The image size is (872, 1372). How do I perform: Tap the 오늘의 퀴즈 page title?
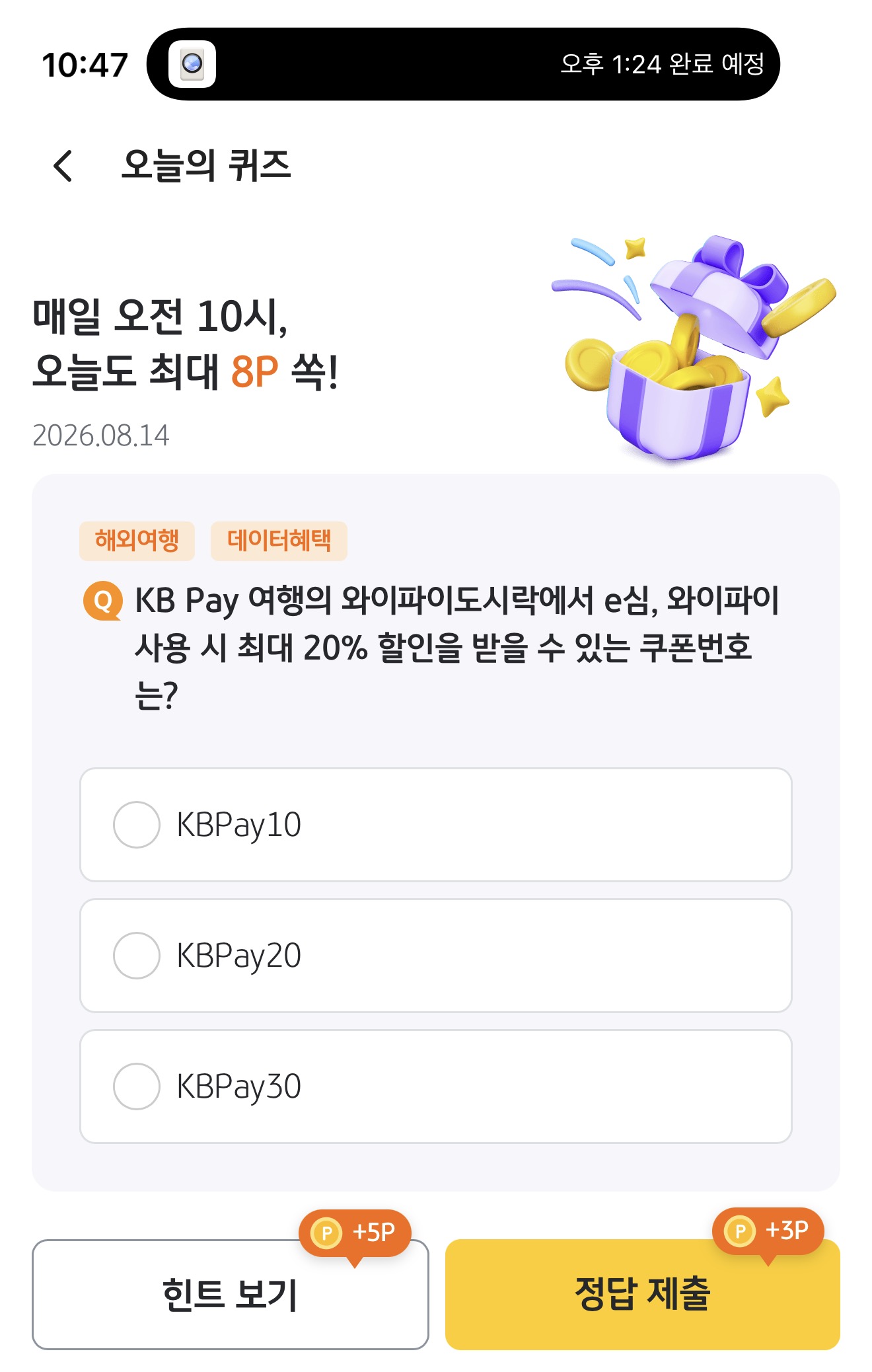(x=206, y=165)
